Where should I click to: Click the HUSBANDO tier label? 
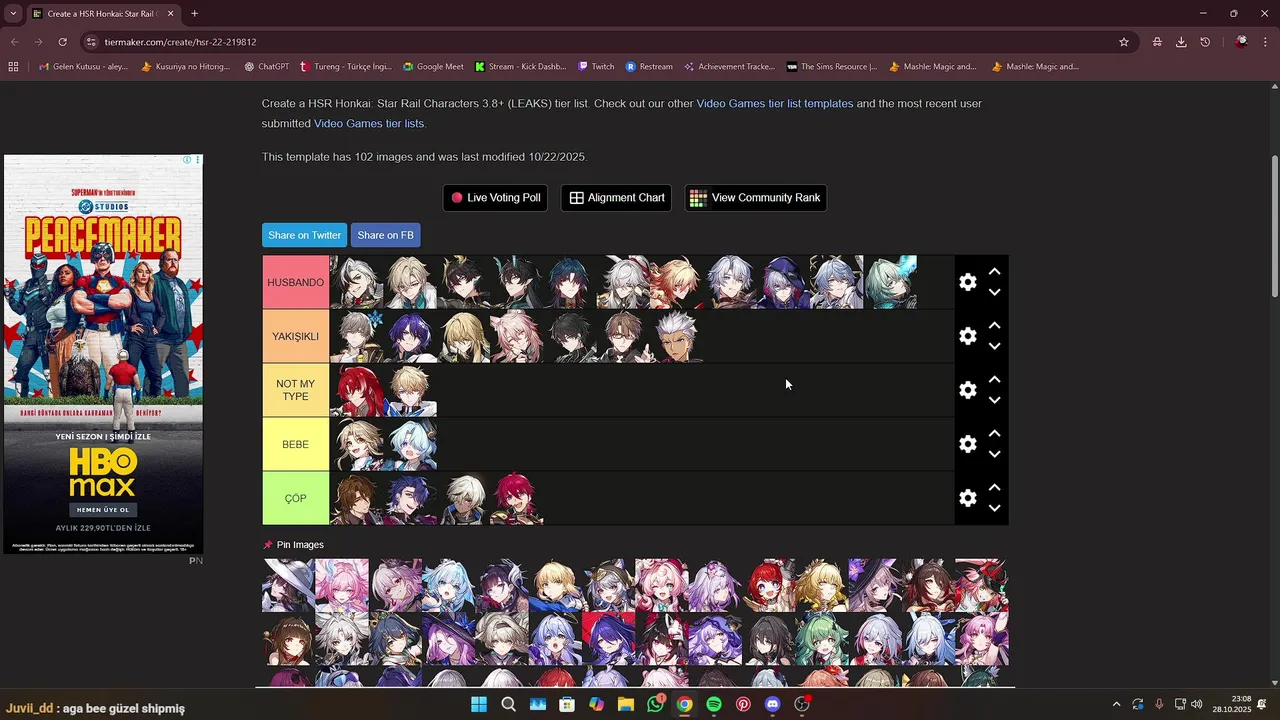click(295, 282)
